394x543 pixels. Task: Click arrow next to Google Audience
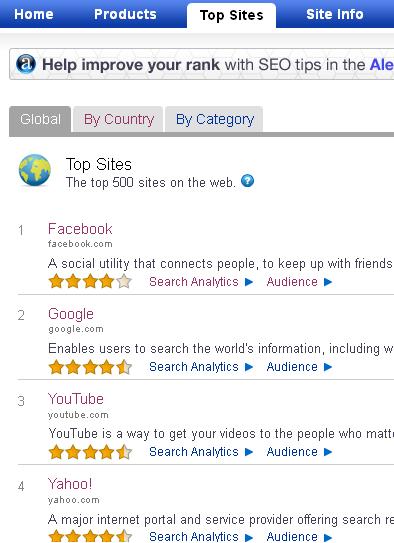(x=328, y=367)
